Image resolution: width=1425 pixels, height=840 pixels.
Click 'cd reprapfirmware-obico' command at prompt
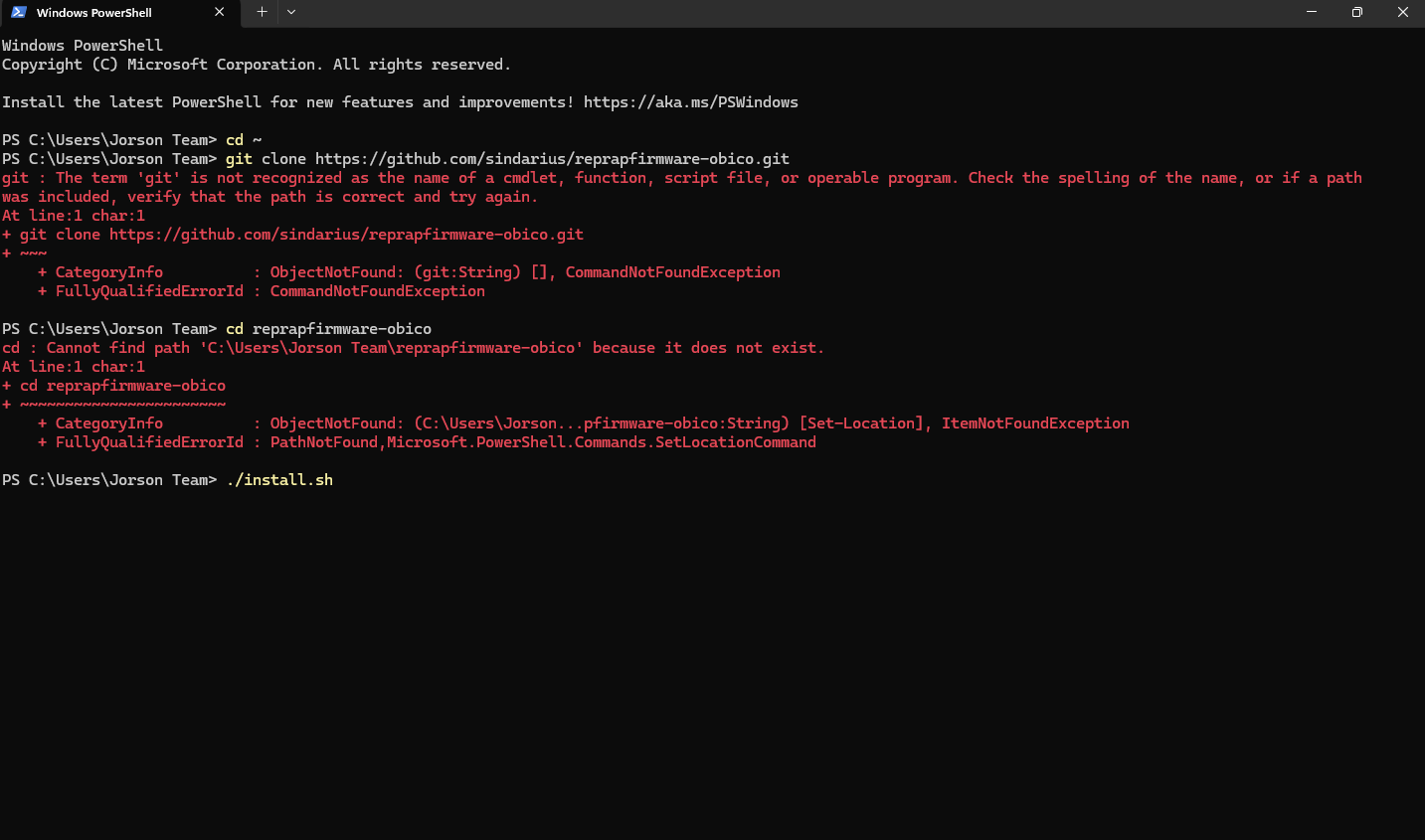coord(328,329)
